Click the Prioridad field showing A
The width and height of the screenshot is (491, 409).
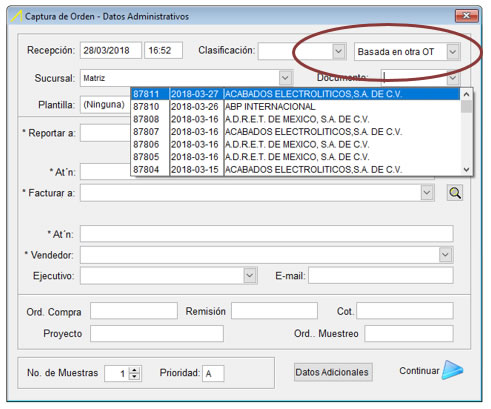(213, 373)
